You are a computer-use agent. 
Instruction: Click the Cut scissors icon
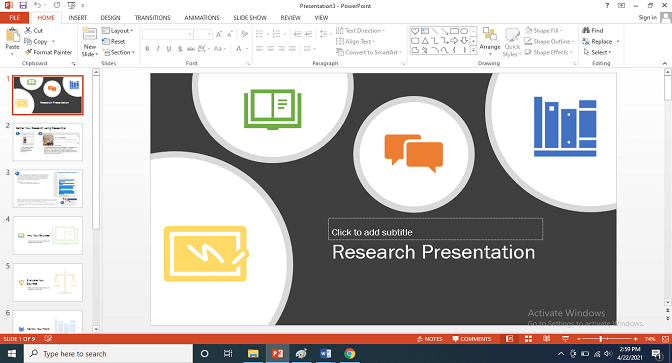click(28, 30)
